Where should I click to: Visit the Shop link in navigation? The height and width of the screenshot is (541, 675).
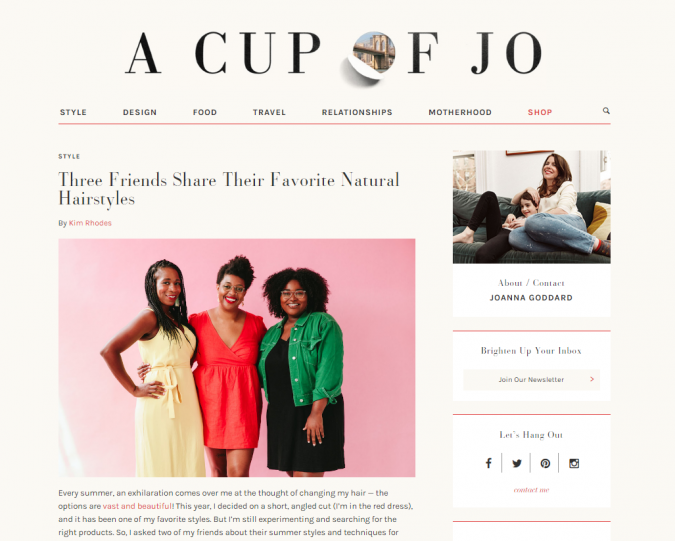coord(540,112)
